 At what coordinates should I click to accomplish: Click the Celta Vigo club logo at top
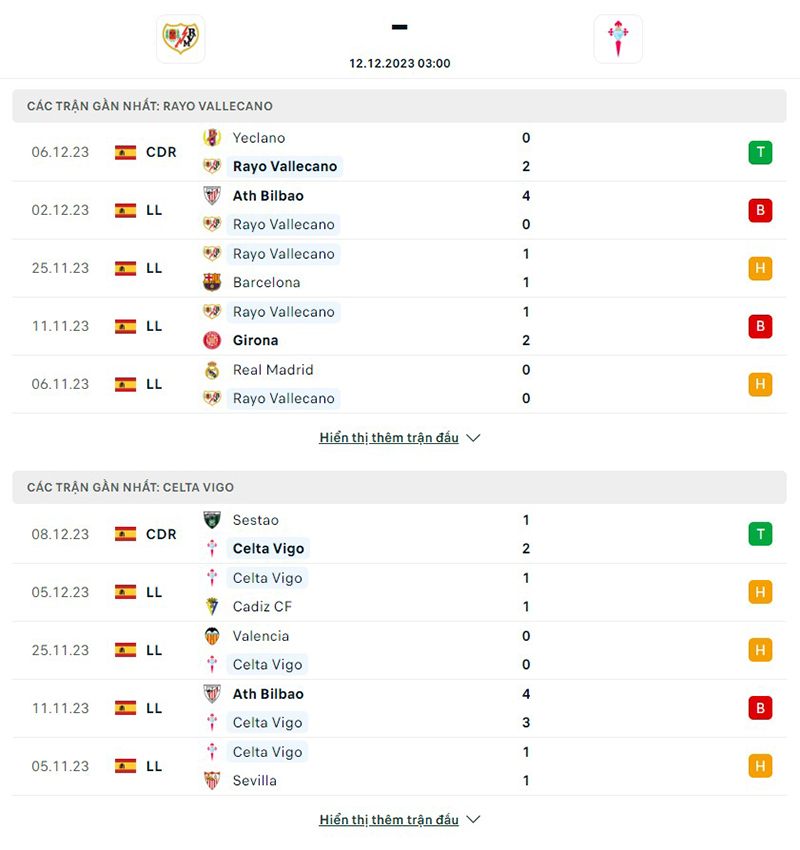tap(618, 39)
